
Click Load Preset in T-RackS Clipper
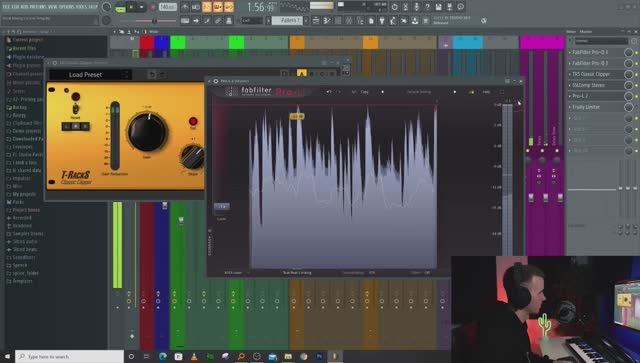click(85, 75)
